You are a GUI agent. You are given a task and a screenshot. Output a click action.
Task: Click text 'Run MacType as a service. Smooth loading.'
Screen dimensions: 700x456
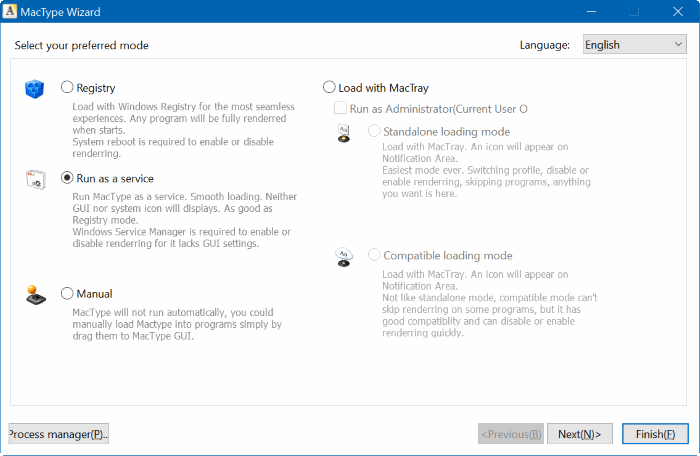pyautogui.click(x=167, y=197)
